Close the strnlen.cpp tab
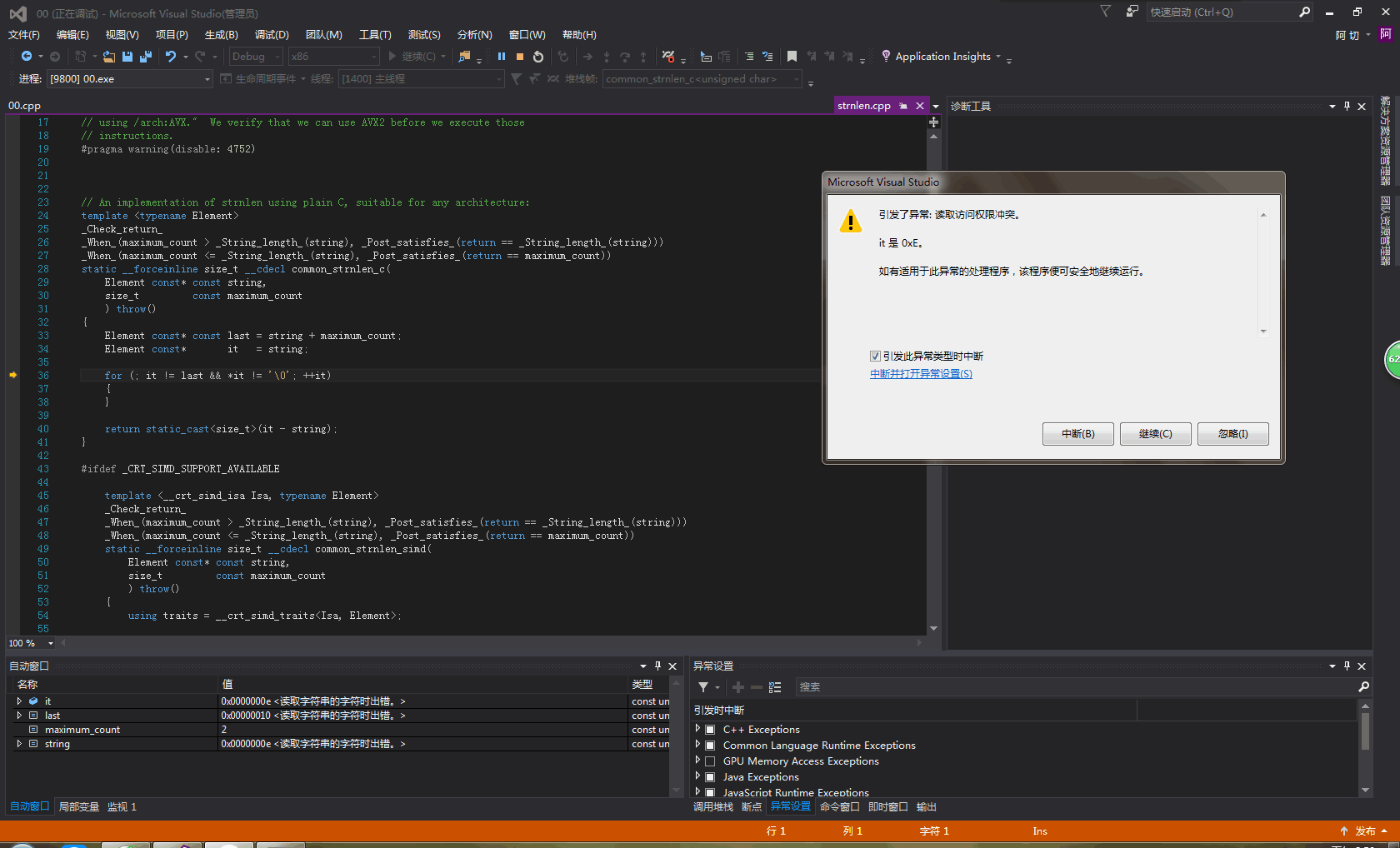1400x848 pixels. pos(920,106)
